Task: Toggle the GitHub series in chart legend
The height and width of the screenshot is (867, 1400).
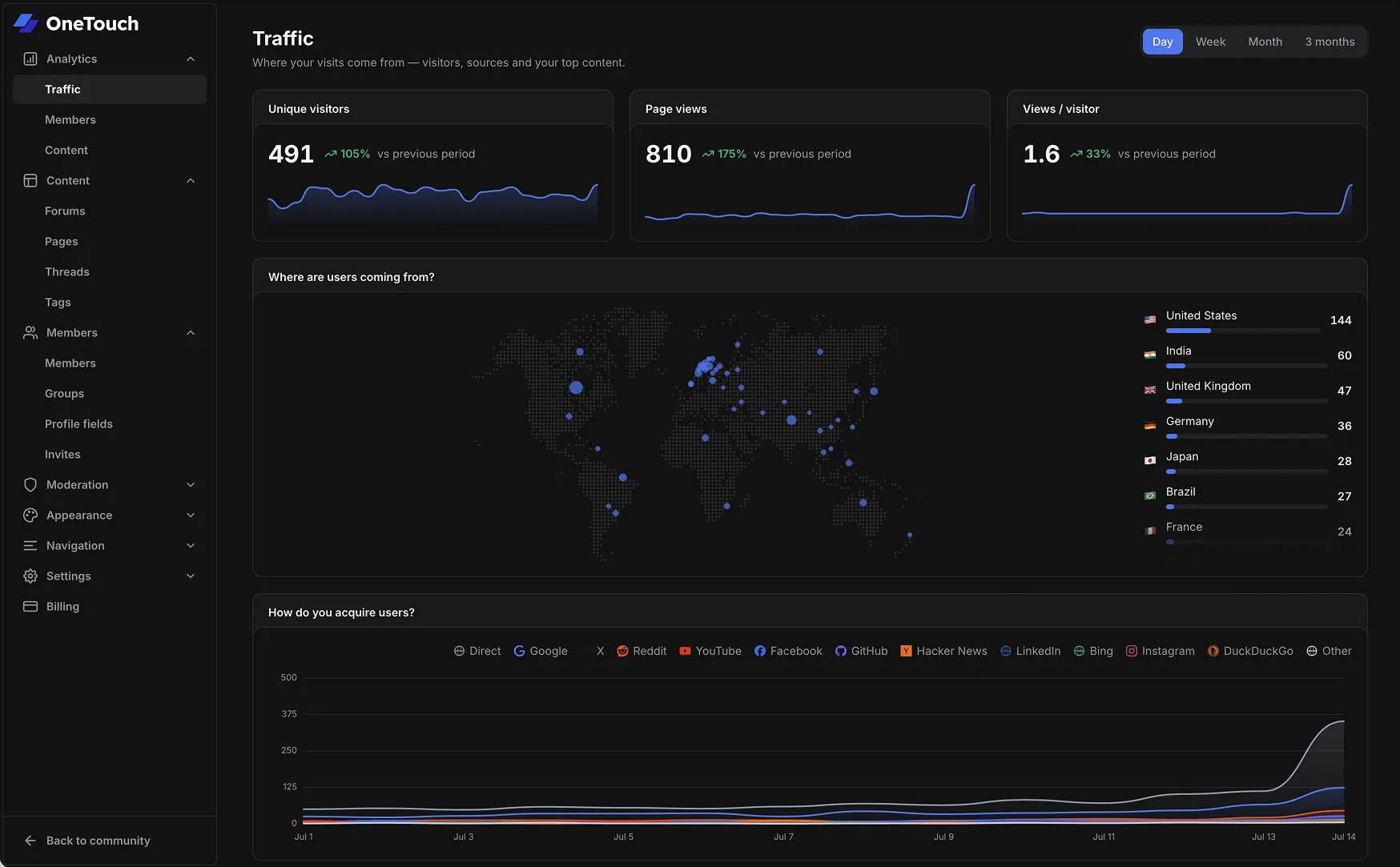Action: pos(861,651)
